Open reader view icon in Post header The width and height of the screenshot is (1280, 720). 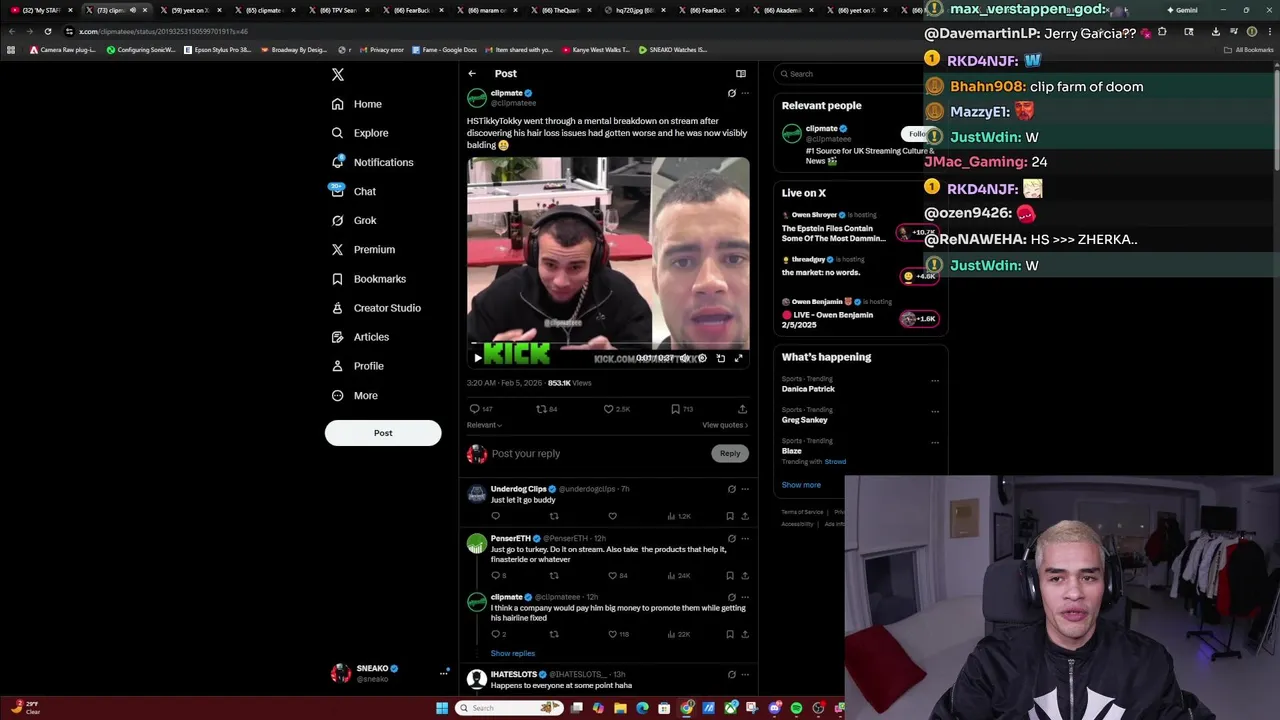tap(741, 73)
